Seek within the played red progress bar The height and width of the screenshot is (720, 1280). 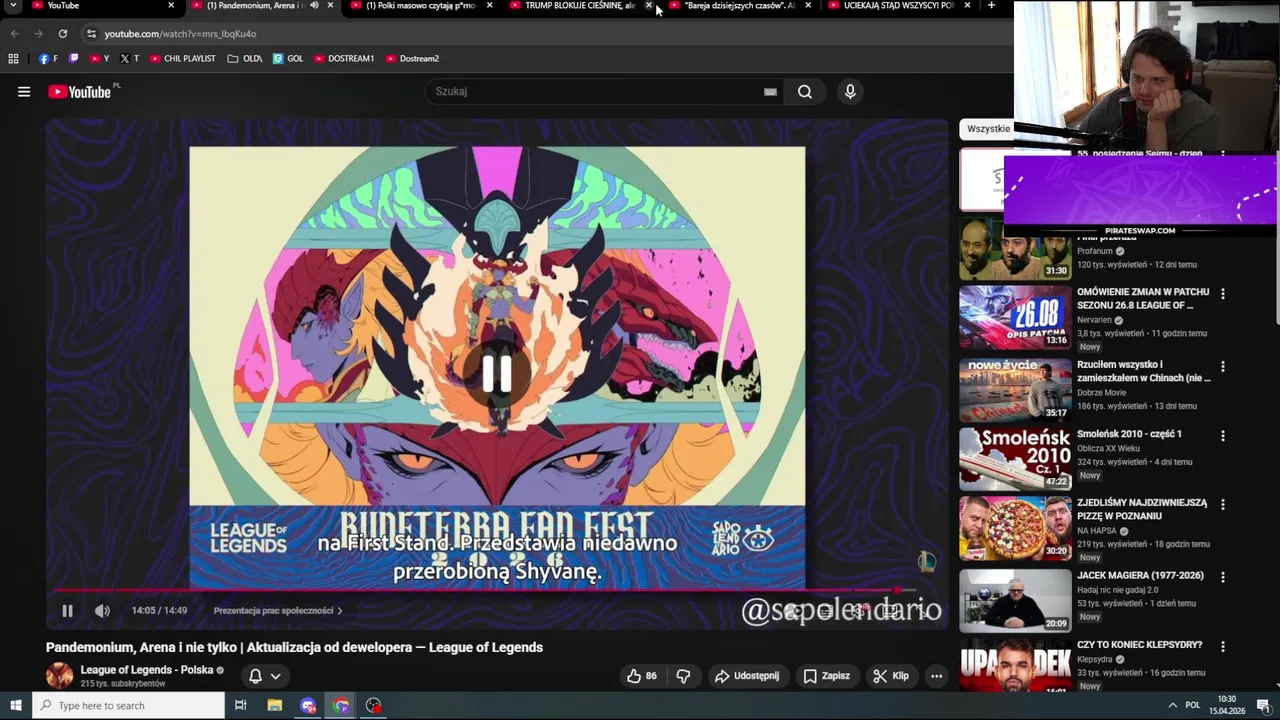click(x=475, y=590)
